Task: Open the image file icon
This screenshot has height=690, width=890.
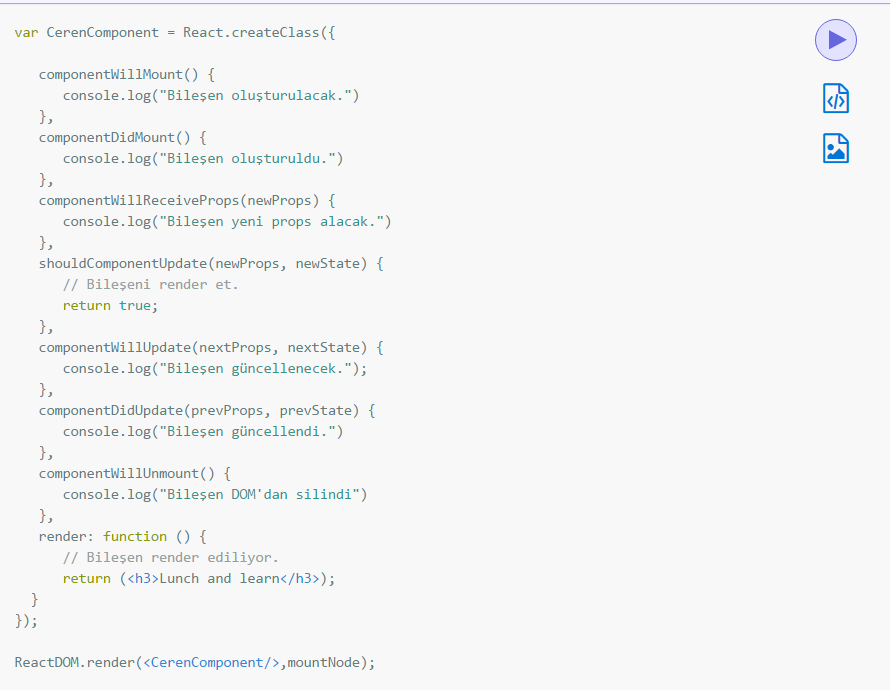Action: 836,149
